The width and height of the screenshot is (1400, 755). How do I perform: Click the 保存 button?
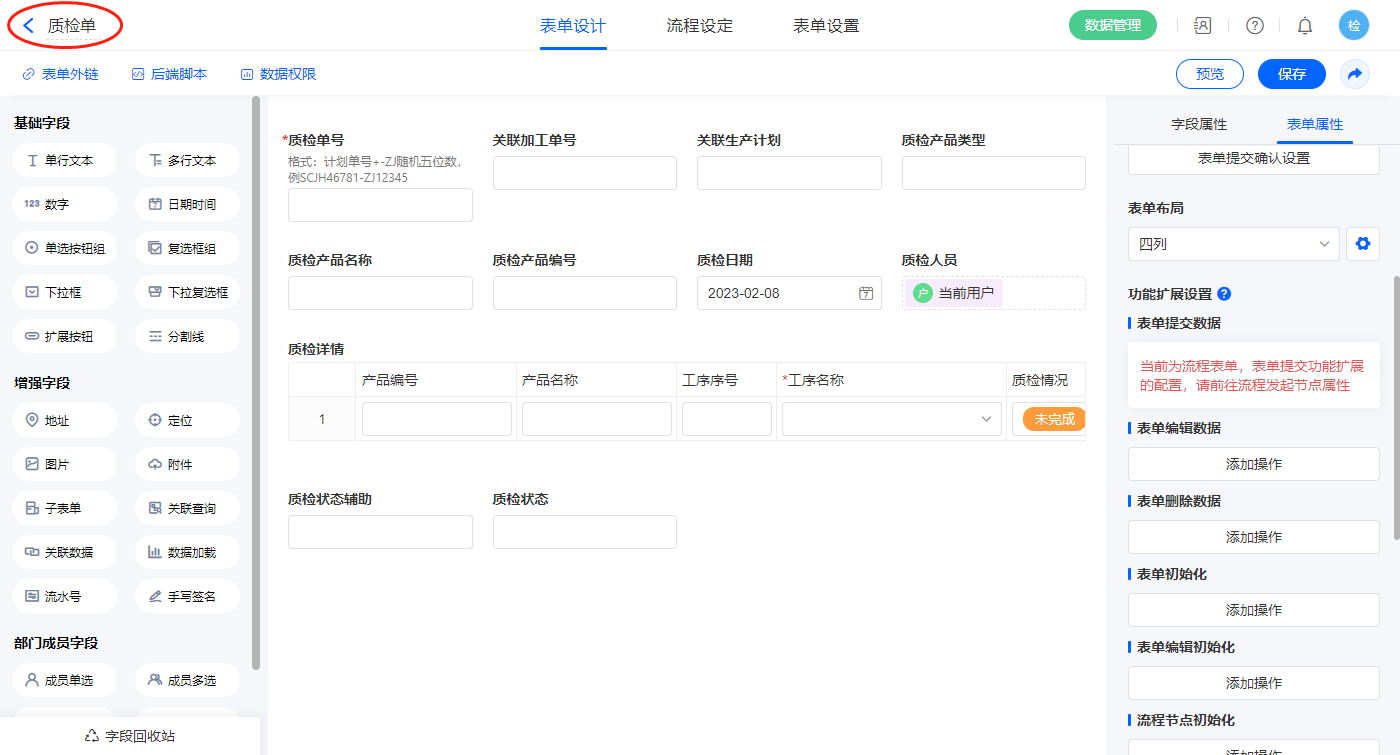[1291, 74]
